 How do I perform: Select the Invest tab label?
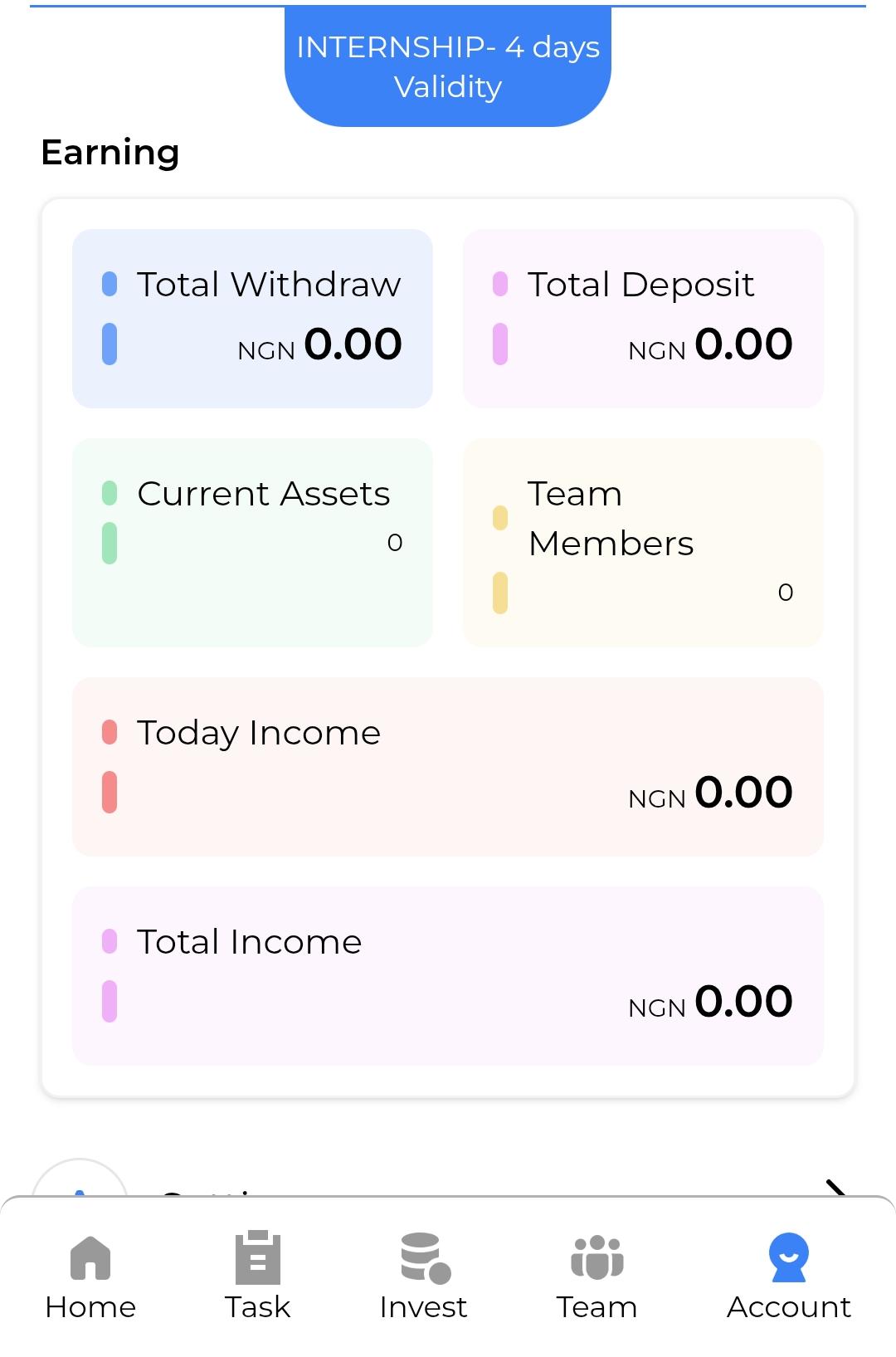pos(423,1307)
